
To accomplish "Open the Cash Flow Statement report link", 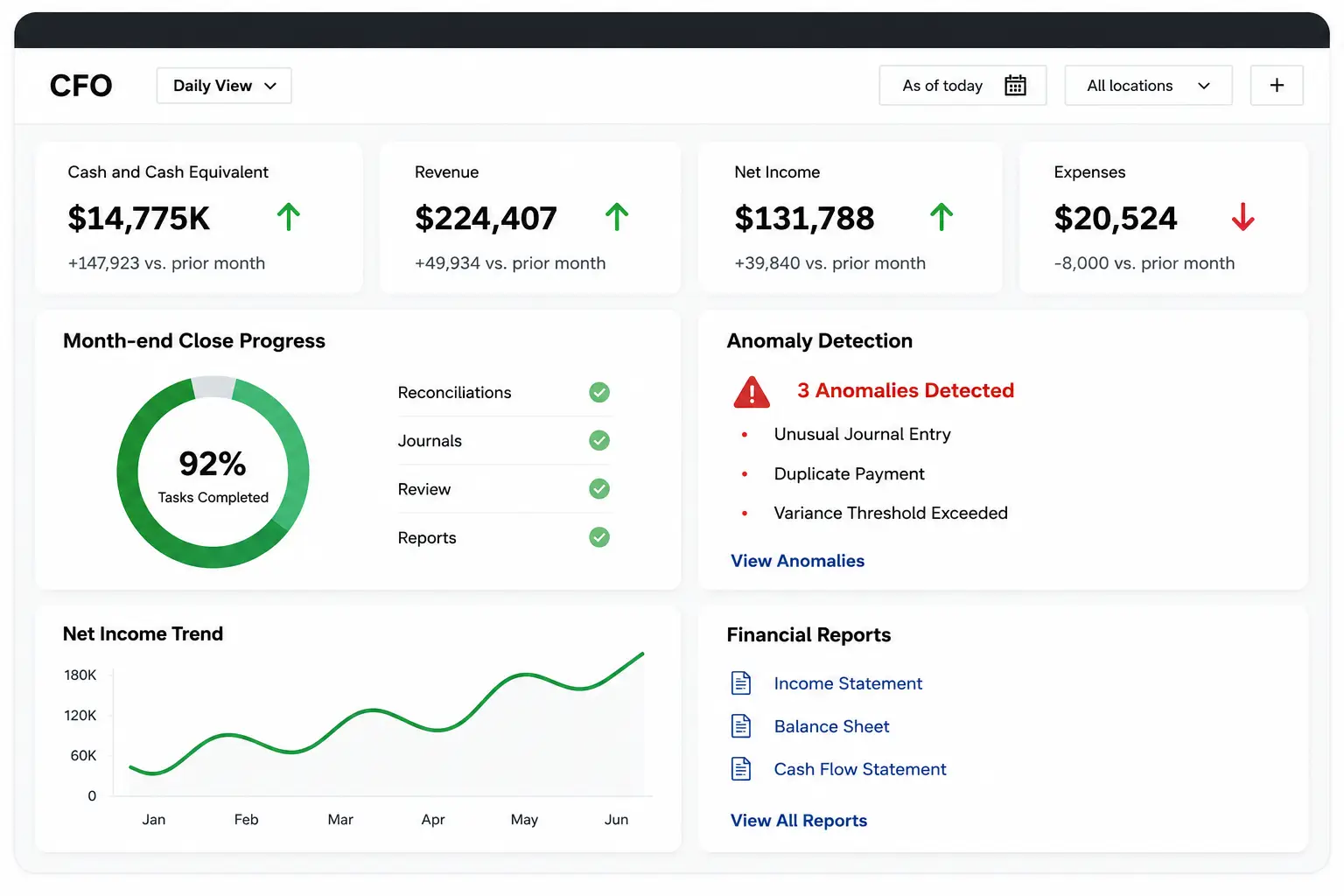I will click(x=860, y=769).
